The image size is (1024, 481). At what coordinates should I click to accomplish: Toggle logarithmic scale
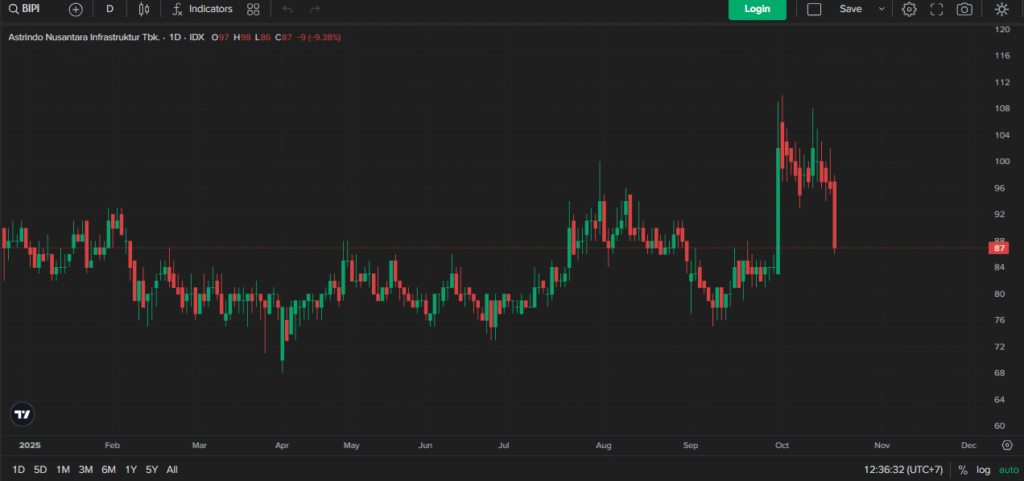(x=983, y=469)
